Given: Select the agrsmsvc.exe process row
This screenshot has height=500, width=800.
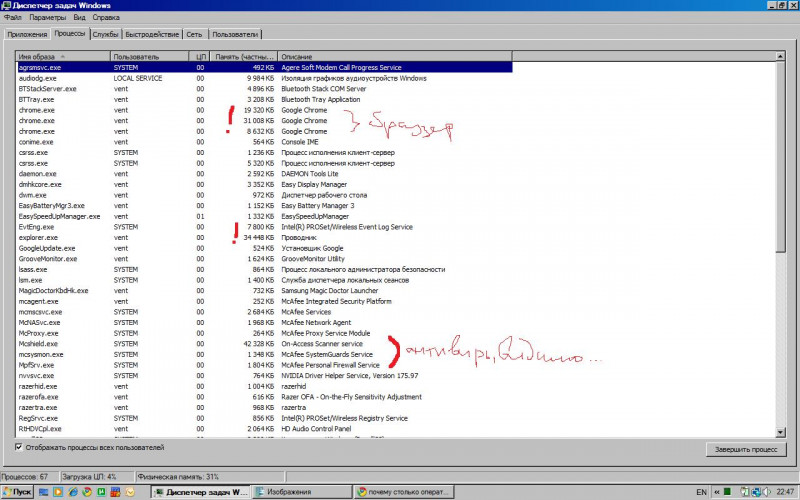Looking at the screenshot, I should click(x=264, y=67).
